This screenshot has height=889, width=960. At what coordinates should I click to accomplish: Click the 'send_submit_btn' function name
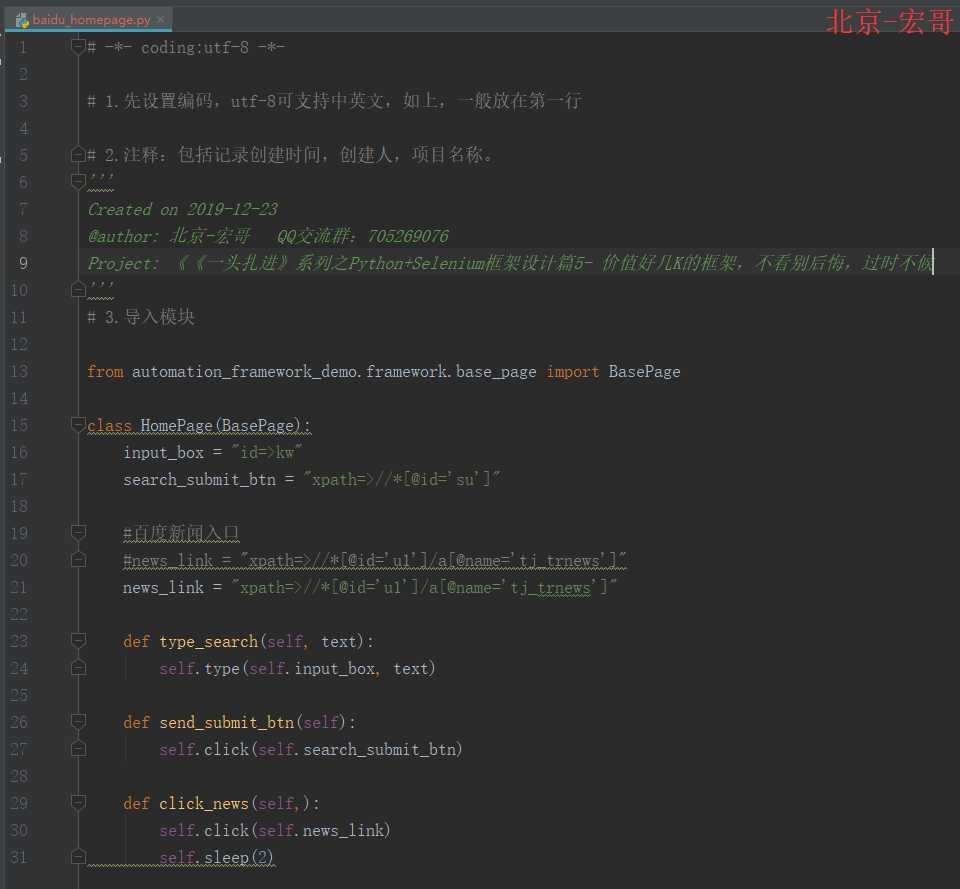(x=227, y=722)
